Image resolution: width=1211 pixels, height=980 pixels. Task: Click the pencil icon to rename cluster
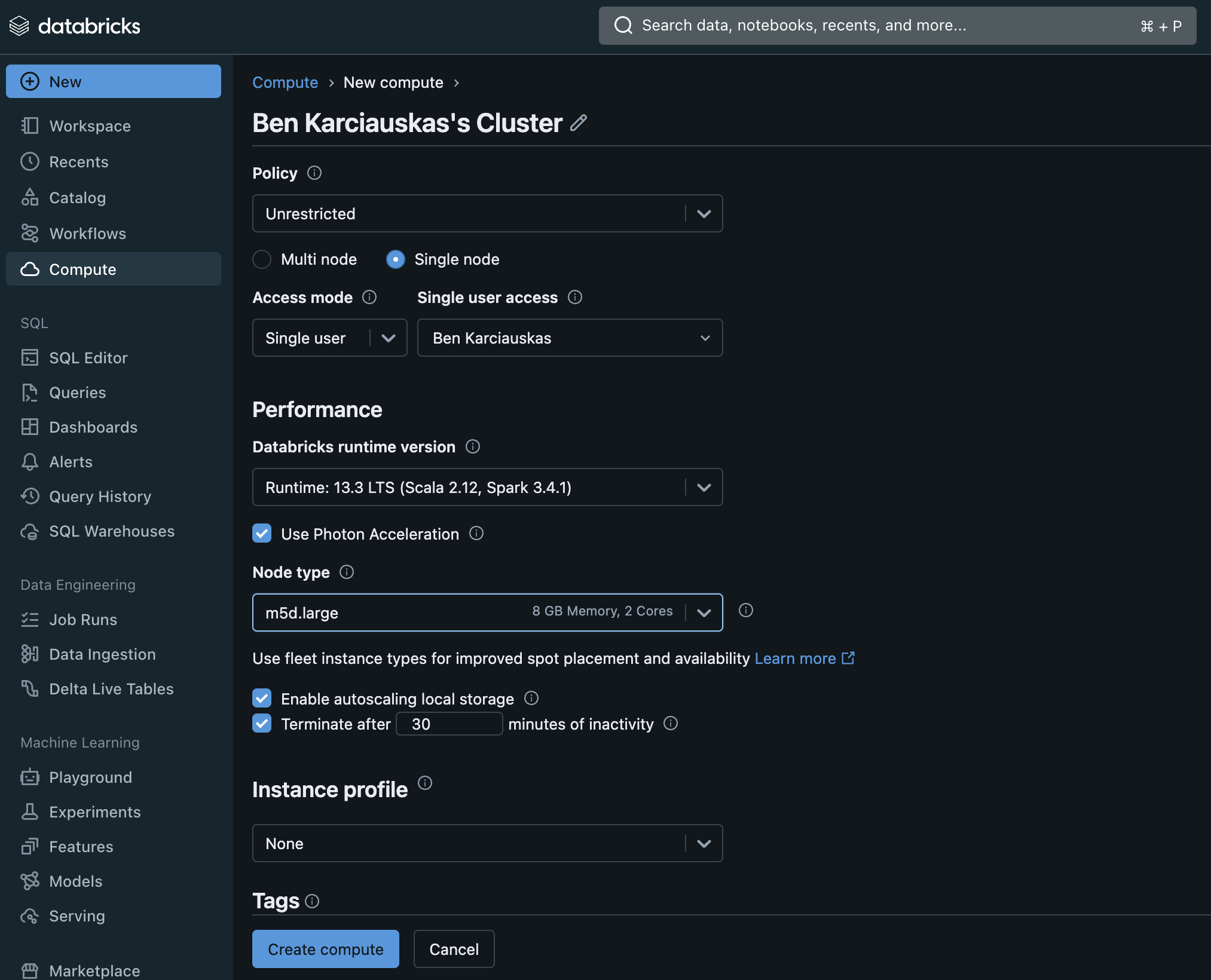[x=577, y=122]
